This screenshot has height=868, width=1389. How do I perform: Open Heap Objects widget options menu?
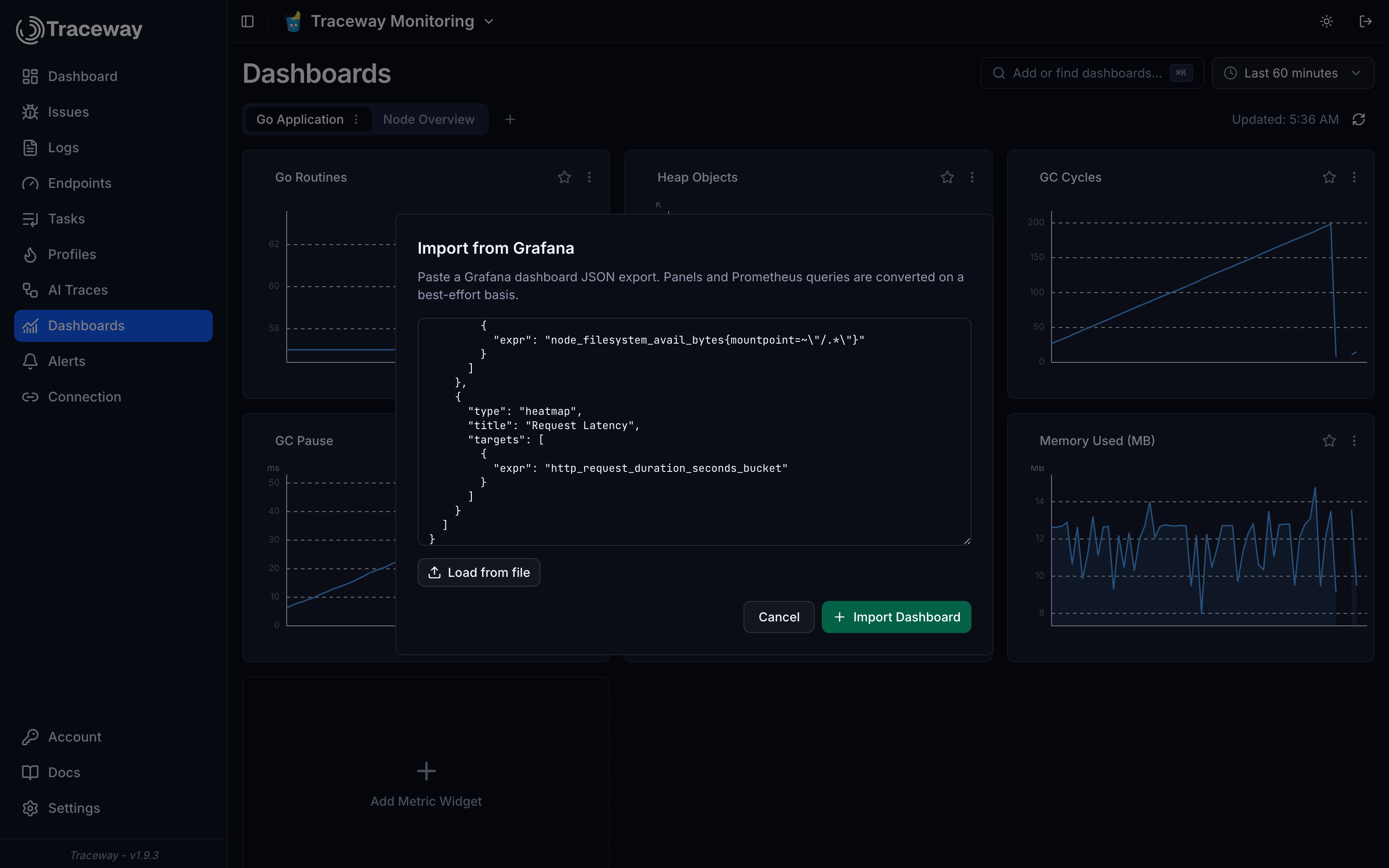(x=972, y=178)
